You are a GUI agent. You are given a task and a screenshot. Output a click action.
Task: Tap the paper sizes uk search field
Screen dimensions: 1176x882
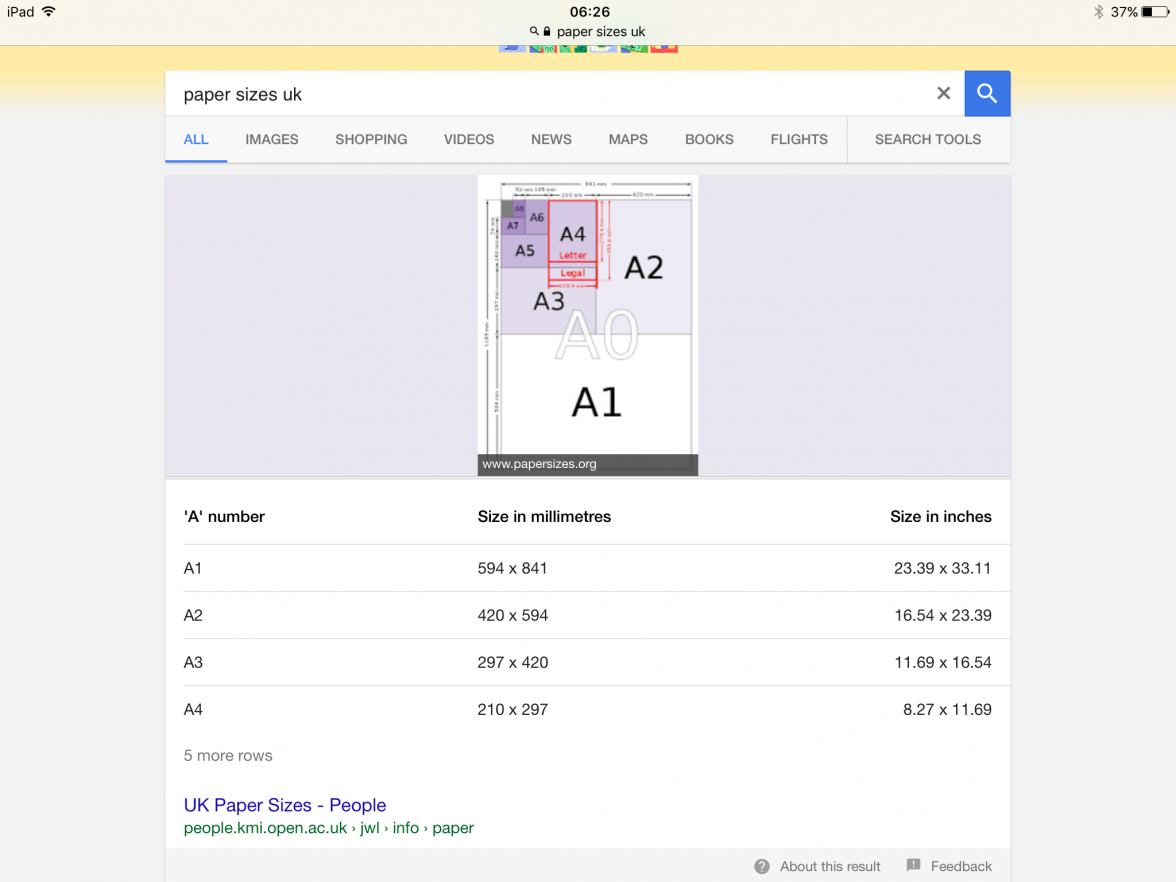point(550,94)
